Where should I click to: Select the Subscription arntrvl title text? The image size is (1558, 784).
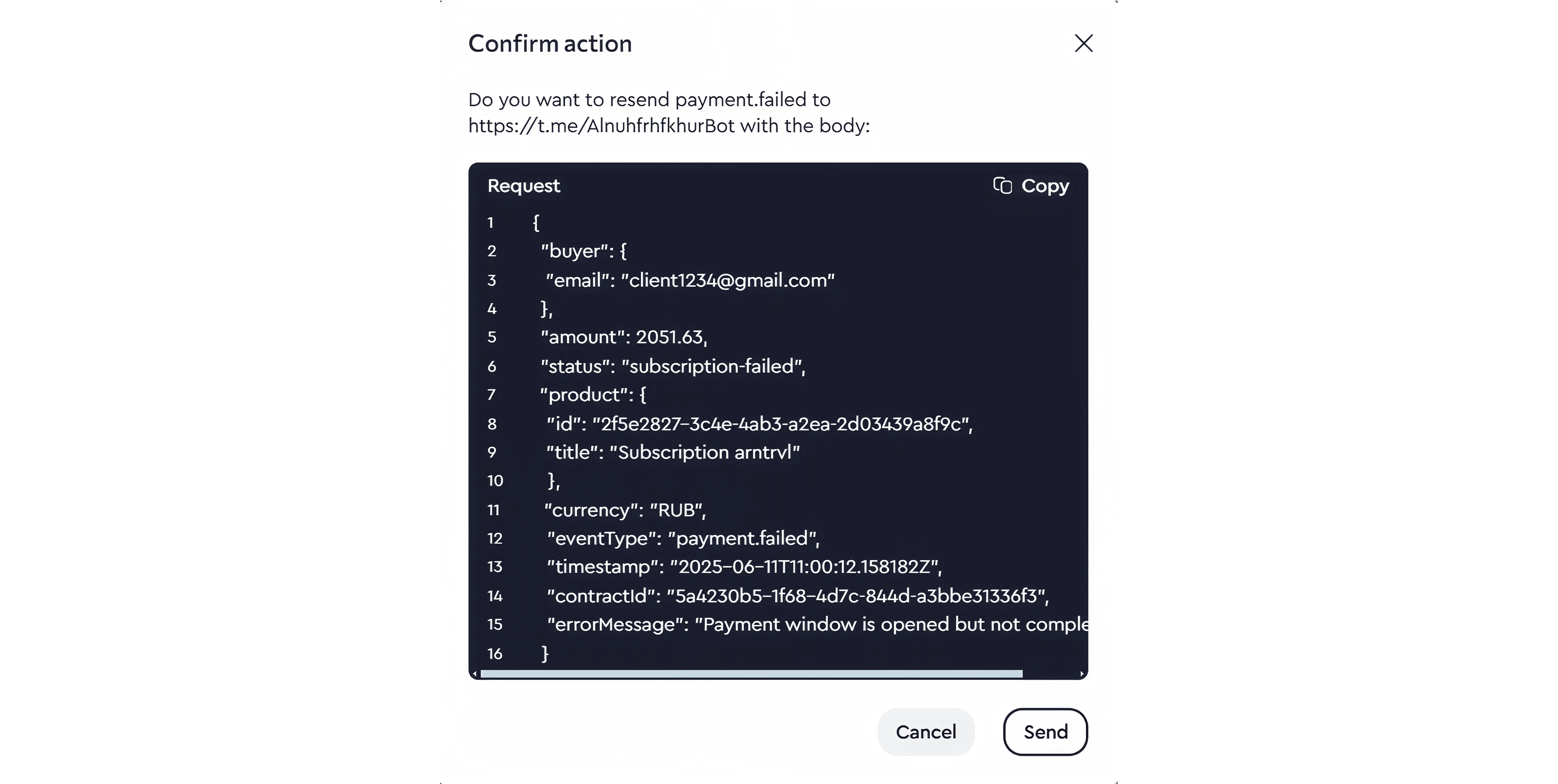(x=705, y=451)
